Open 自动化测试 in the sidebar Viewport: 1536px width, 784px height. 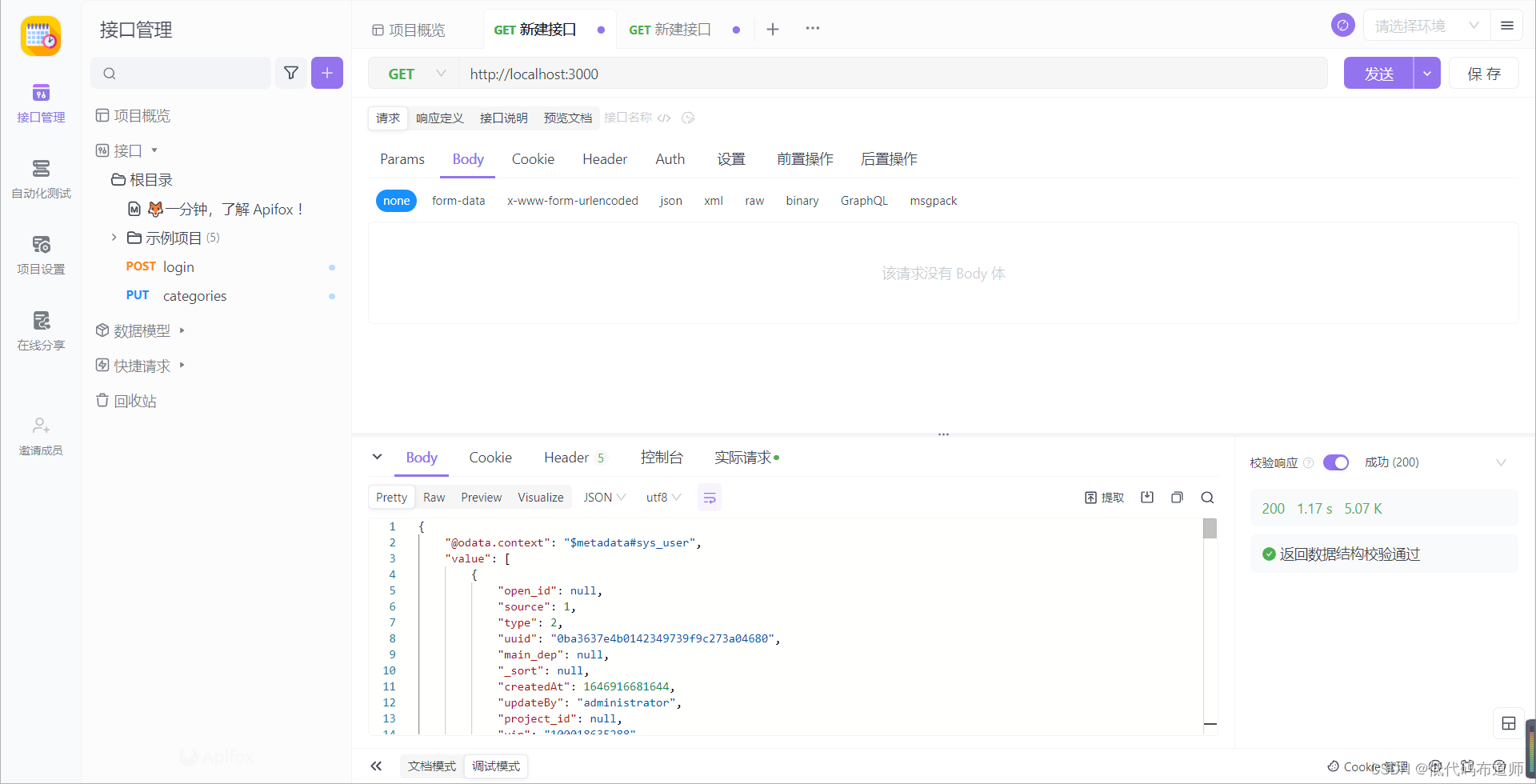tap(41, 179)
